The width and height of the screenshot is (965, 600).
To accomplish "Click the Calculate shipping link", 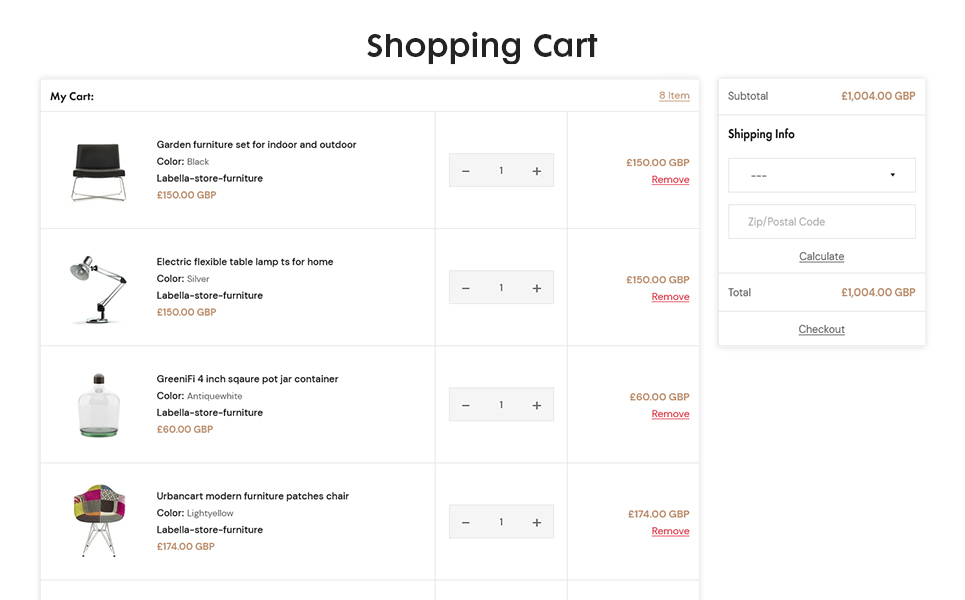I will (x=821, y=257).
